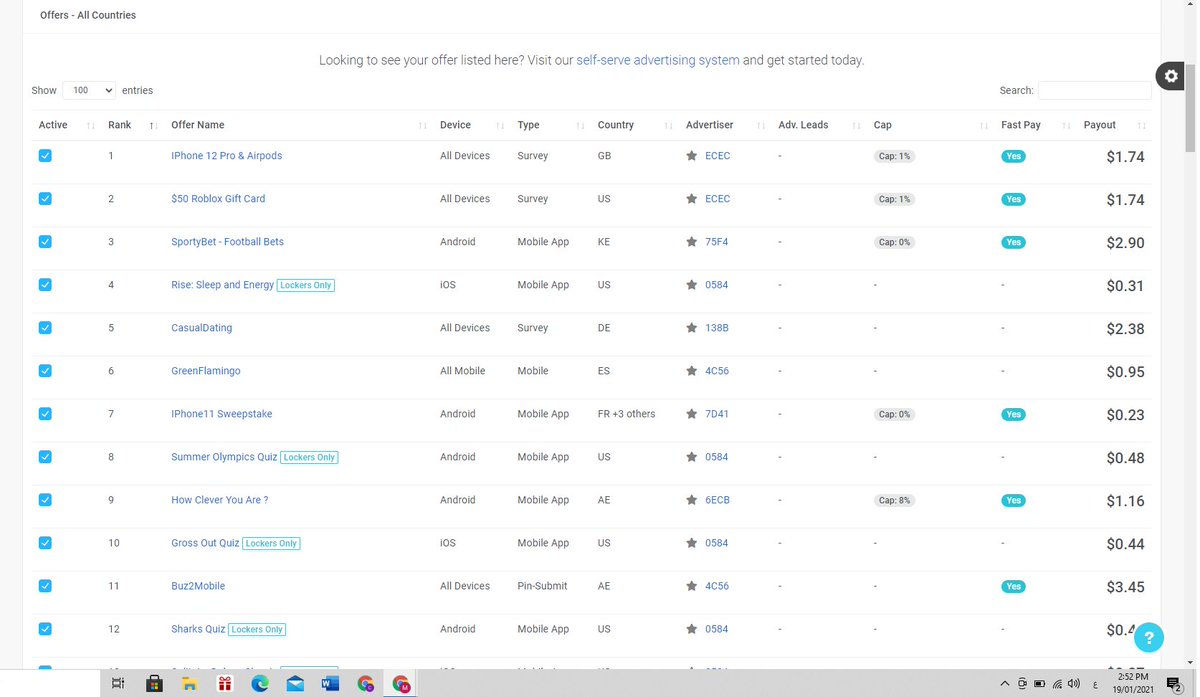Click the star icon in Buz2Mobile row
The width and height of the screenshot is (1200, 697).
click(x=692, y=586)
